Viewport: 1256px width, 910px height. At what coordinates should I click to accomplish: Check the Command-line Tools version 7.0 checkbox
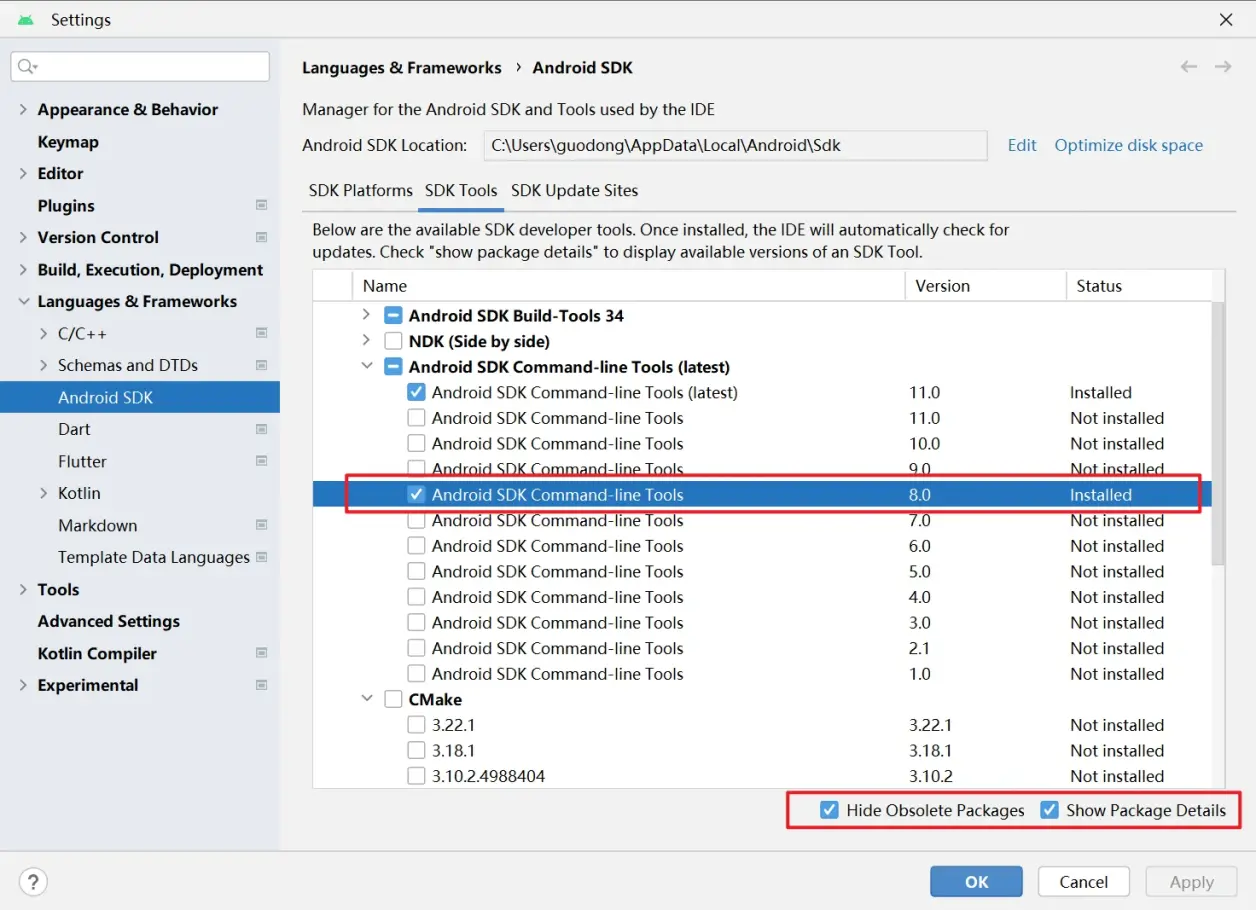(x=416, y=520)
